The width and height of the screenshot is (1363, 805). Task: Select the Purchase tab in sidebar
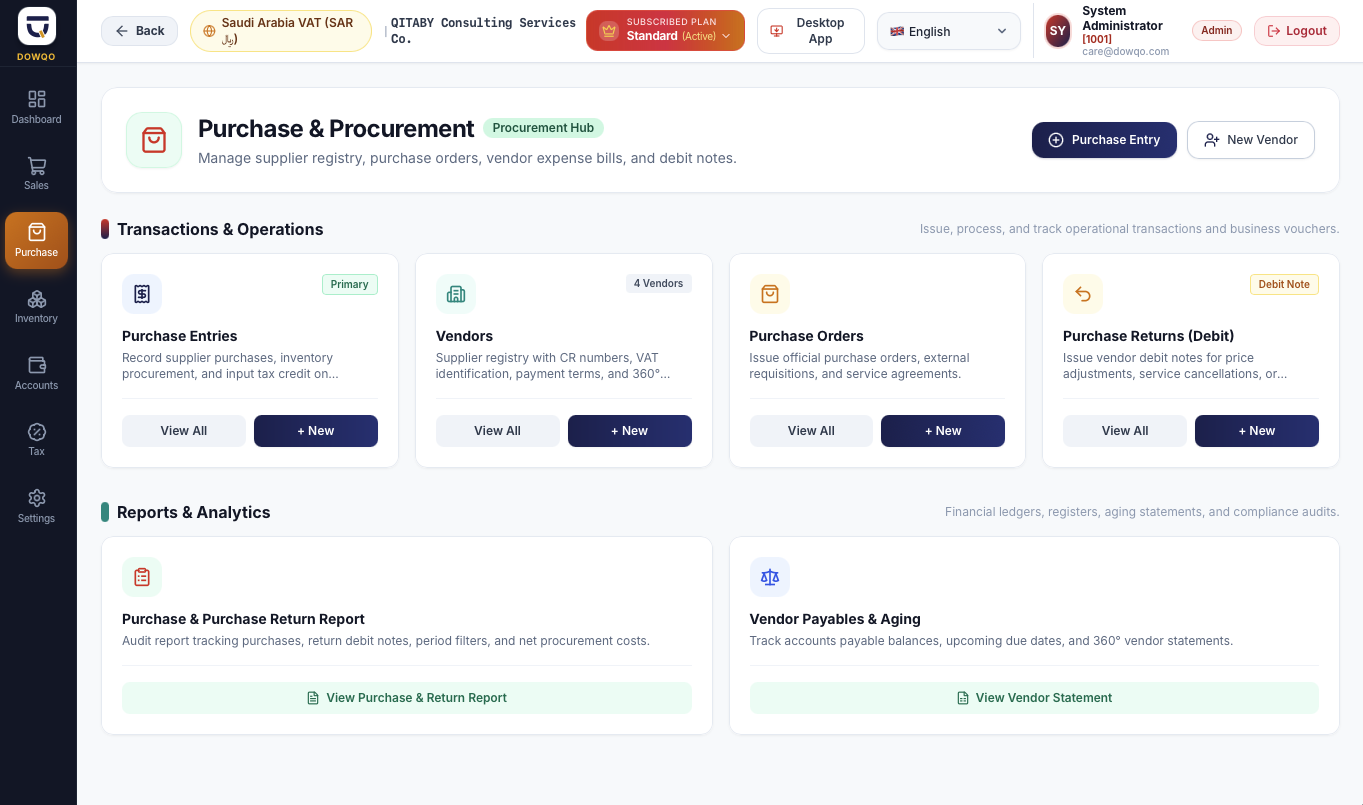[x=37, y=240]
